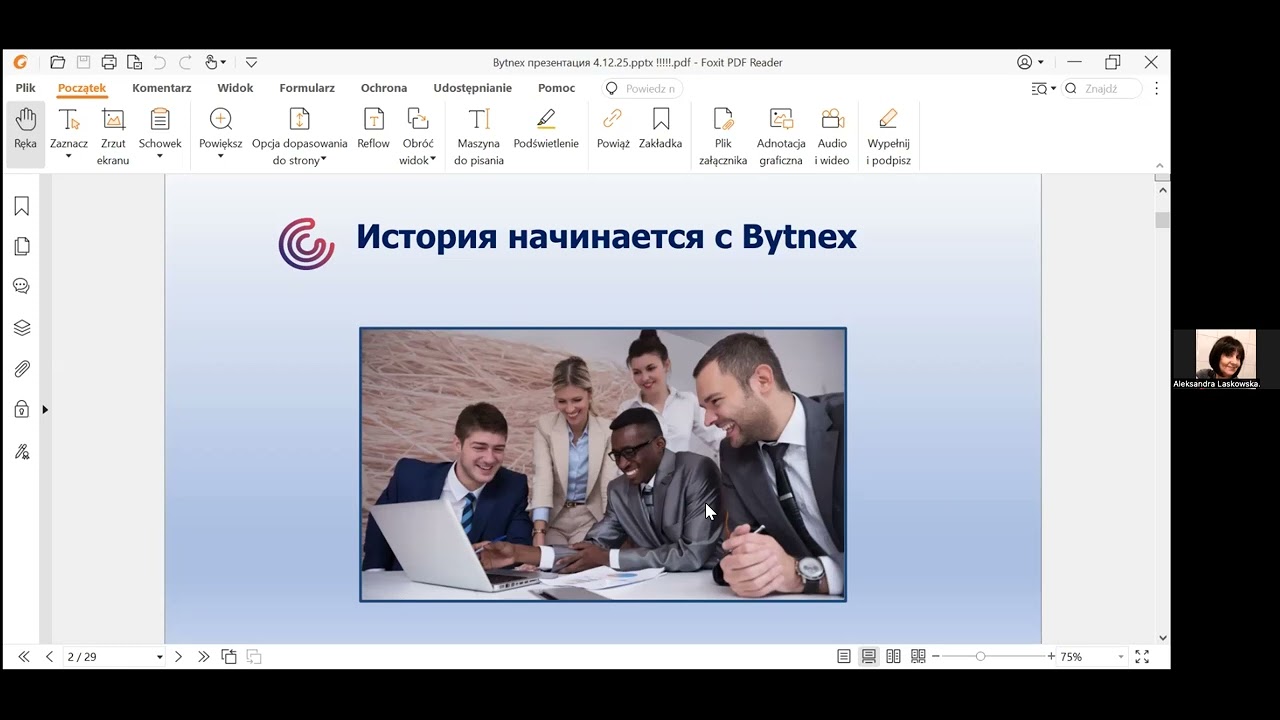Open the layers panel in the sidebar
The width and height of the screenshot is (1280, 720).
[x=22, y=327]
